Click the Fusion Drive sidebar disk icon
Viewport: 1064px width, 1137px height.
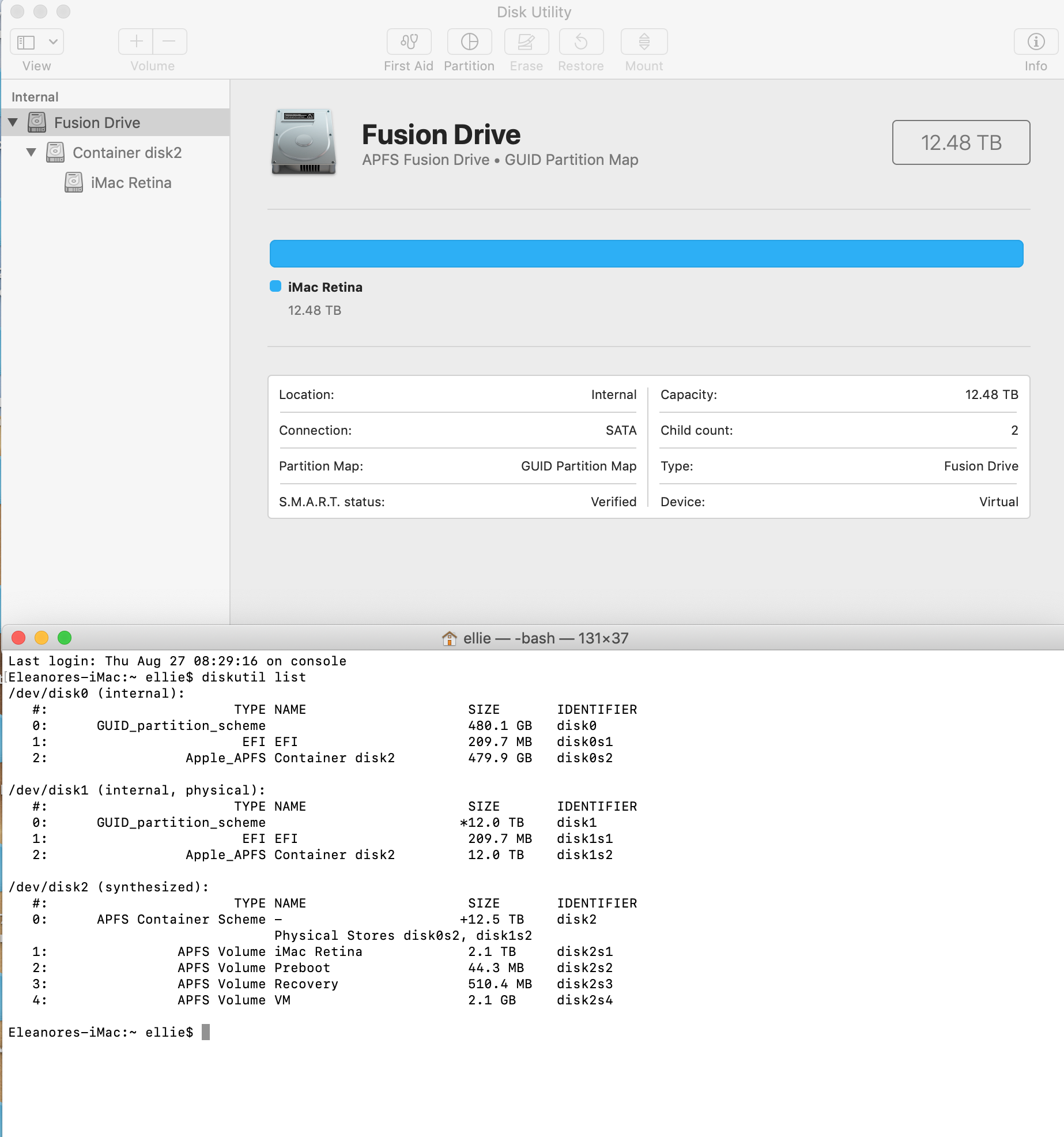pos(37,122)
